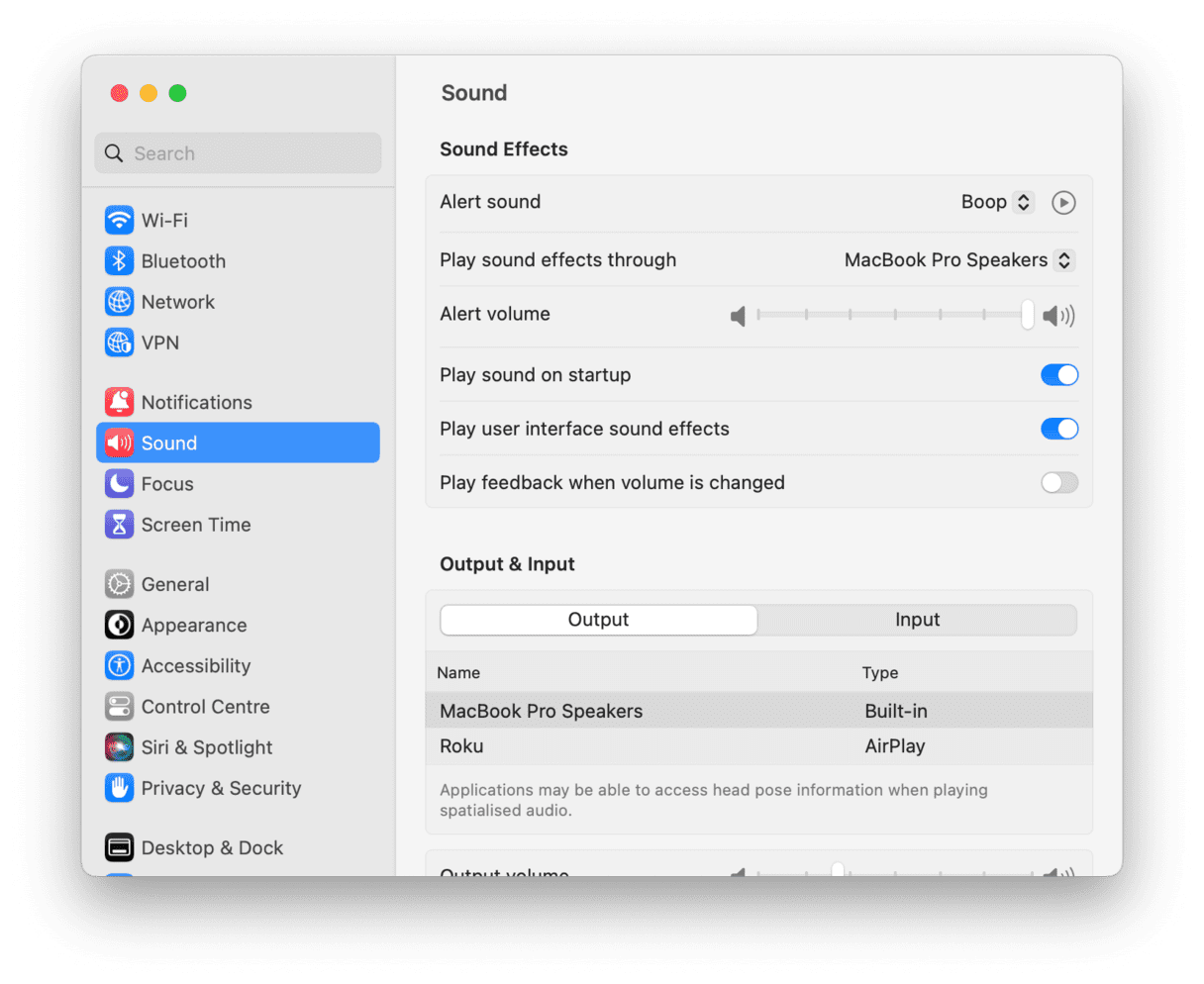The height and width of the screenshot is (984, 1204).
Task: Click the Bluetooth icon in sidebar
Action: click(x=119, y=260)
